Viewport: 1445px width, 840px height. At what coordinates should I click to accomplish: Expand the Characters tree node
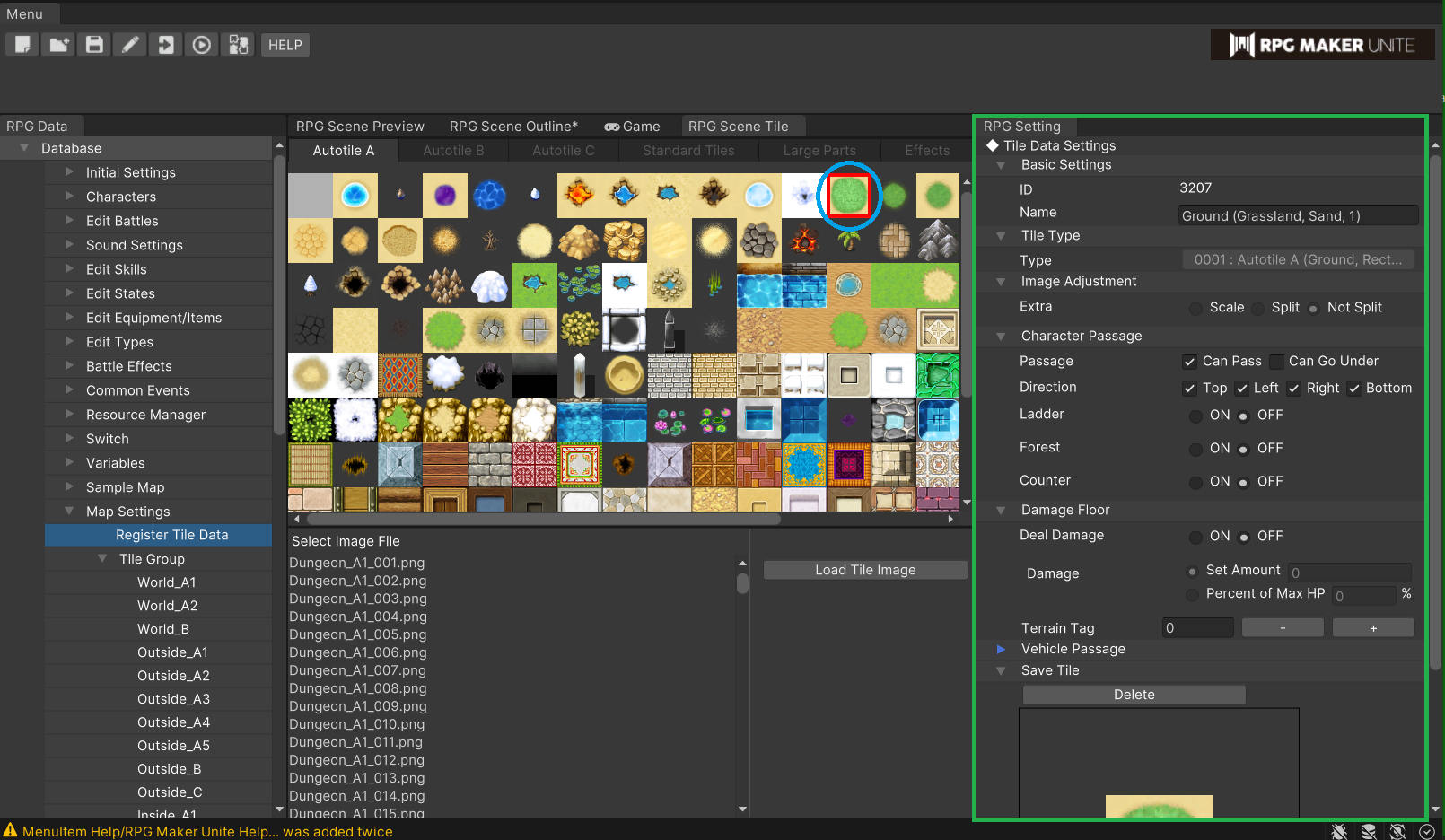pos(69,196)
